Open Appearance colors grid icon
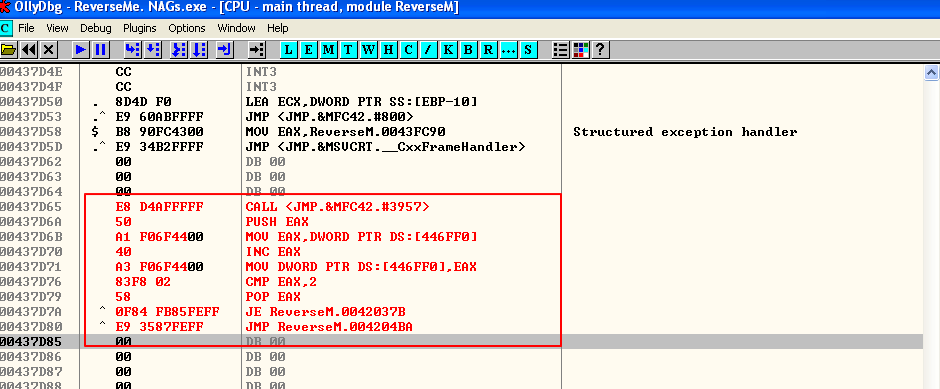Image resolution: width=940 pixels, height=389 pixels. pos(580,50)
